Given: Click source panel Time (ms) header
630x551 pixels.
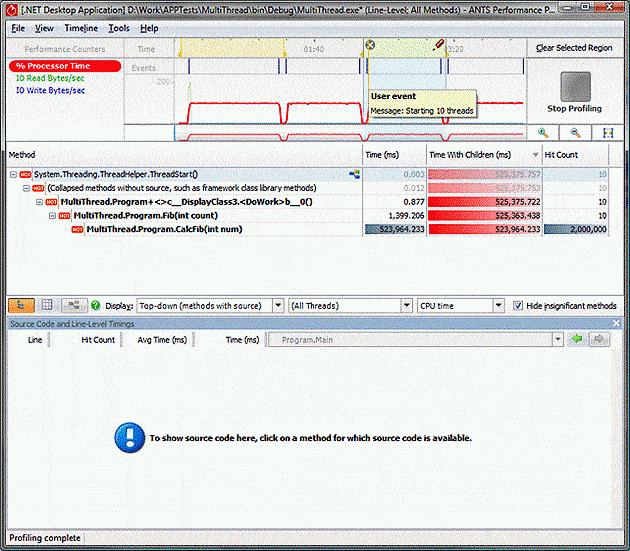Looking at the screenshot, I should tap(242, 340).
